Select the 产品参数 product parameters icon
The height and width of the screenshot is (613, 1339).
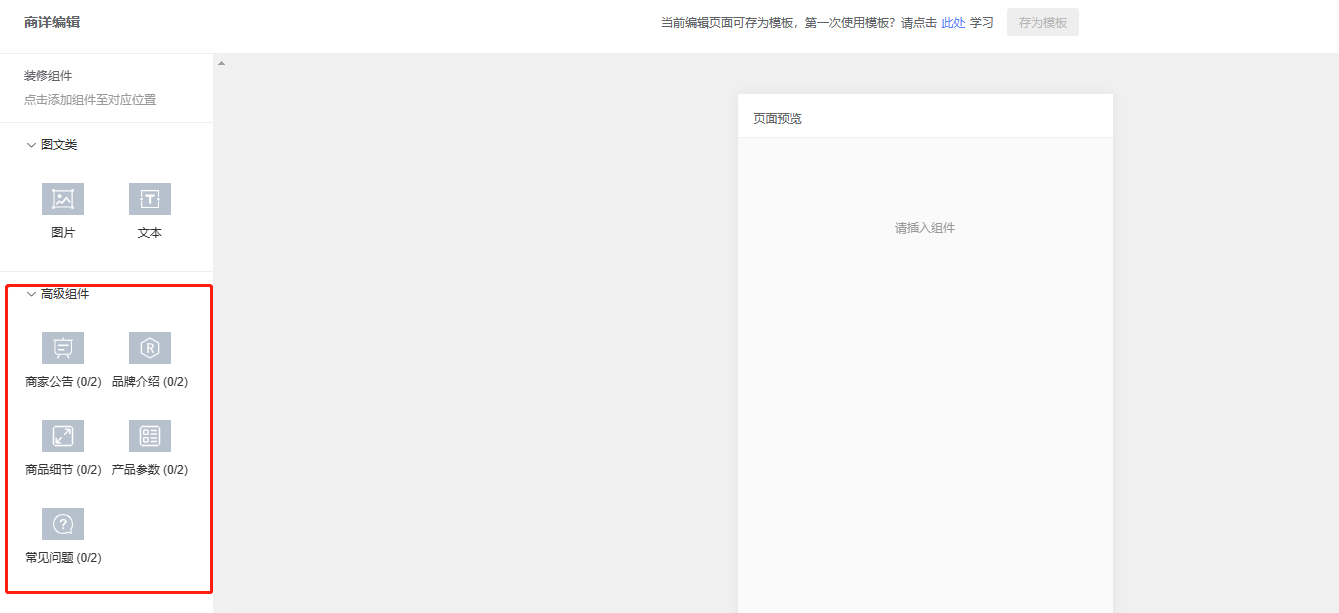(x=150, y=436)
